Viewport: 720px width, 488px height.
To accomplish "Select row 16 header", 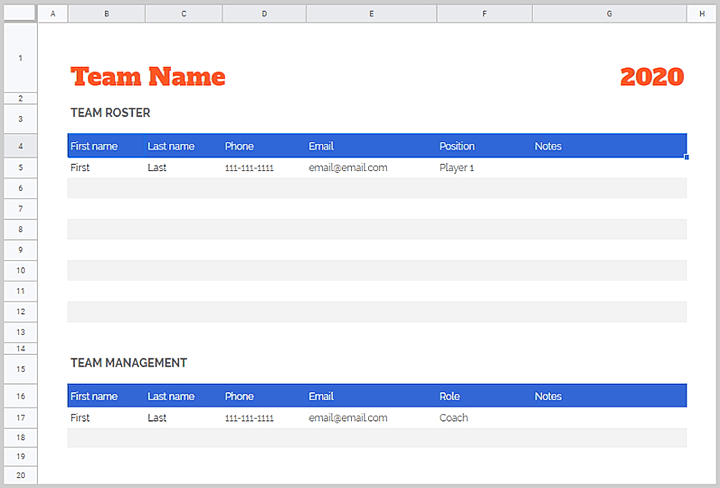I will click(x=20, y=396).
